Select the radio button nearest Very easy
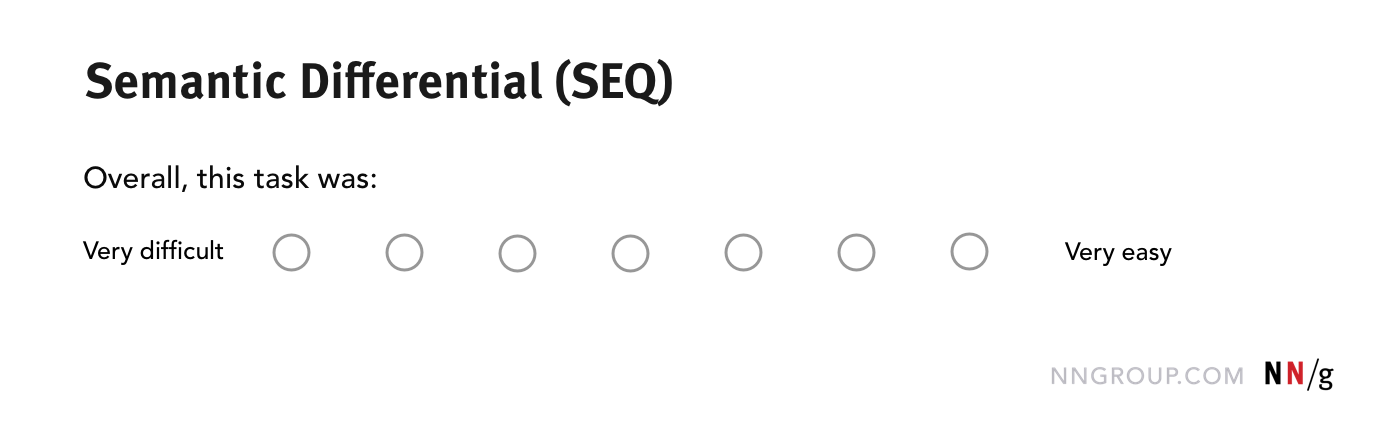The width and height of the screenshot is (1384, 437). coord(969,253)
